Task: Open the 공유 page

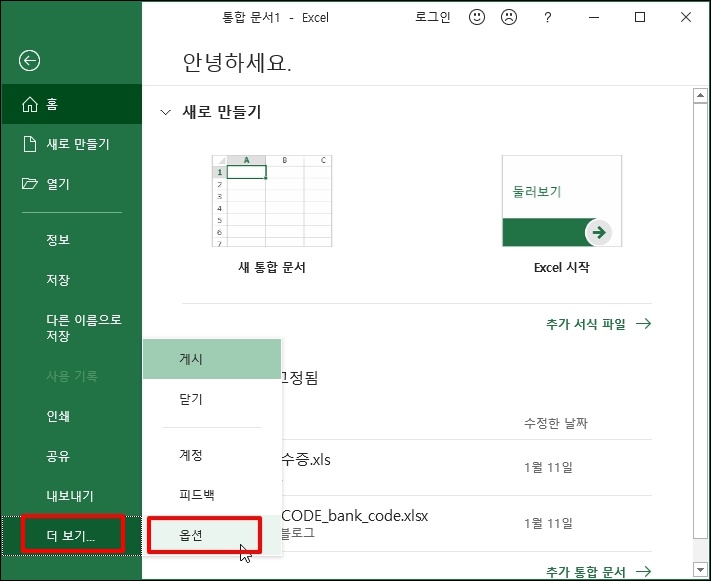Action: click(x=72, y=456)
